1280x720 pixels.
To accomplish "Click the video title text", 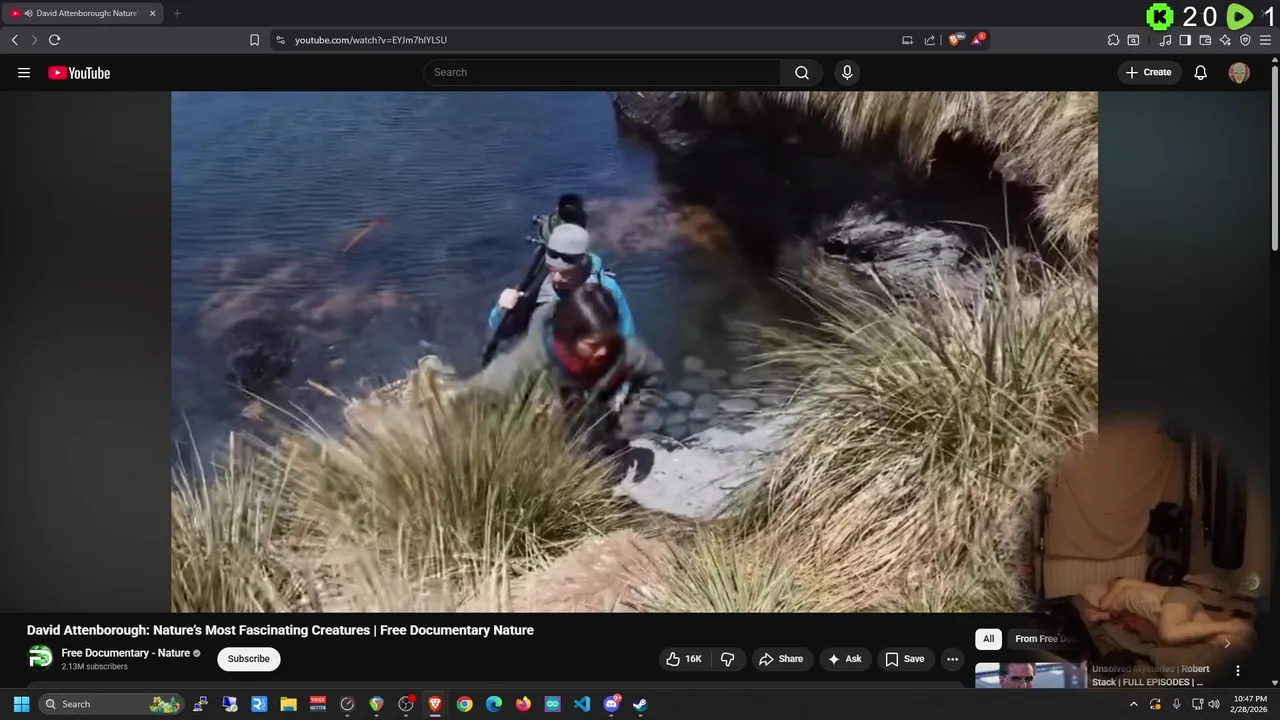I will click(x=280, y=630).
